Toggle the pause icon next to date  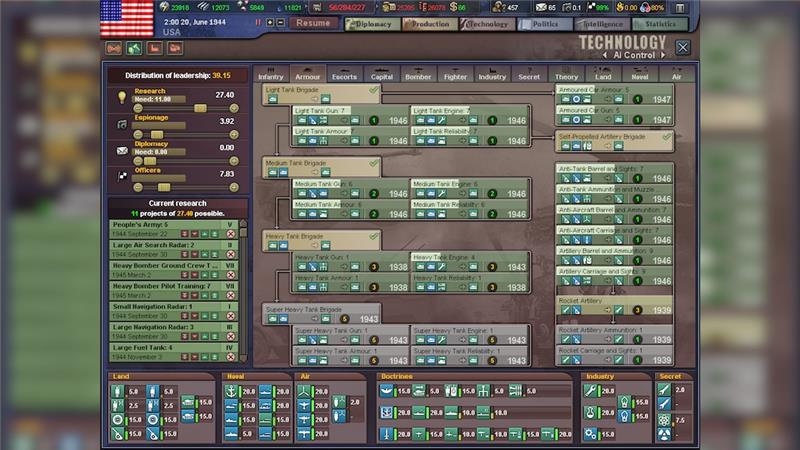258,22
